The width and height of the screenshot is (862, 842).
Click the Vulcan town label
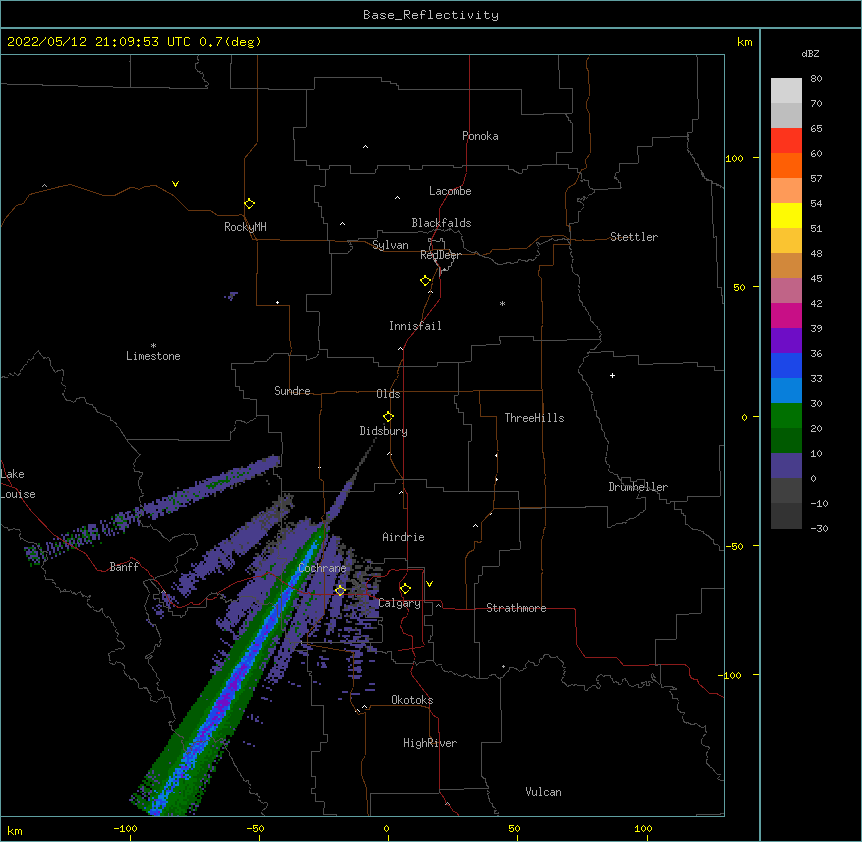(543, 792)
